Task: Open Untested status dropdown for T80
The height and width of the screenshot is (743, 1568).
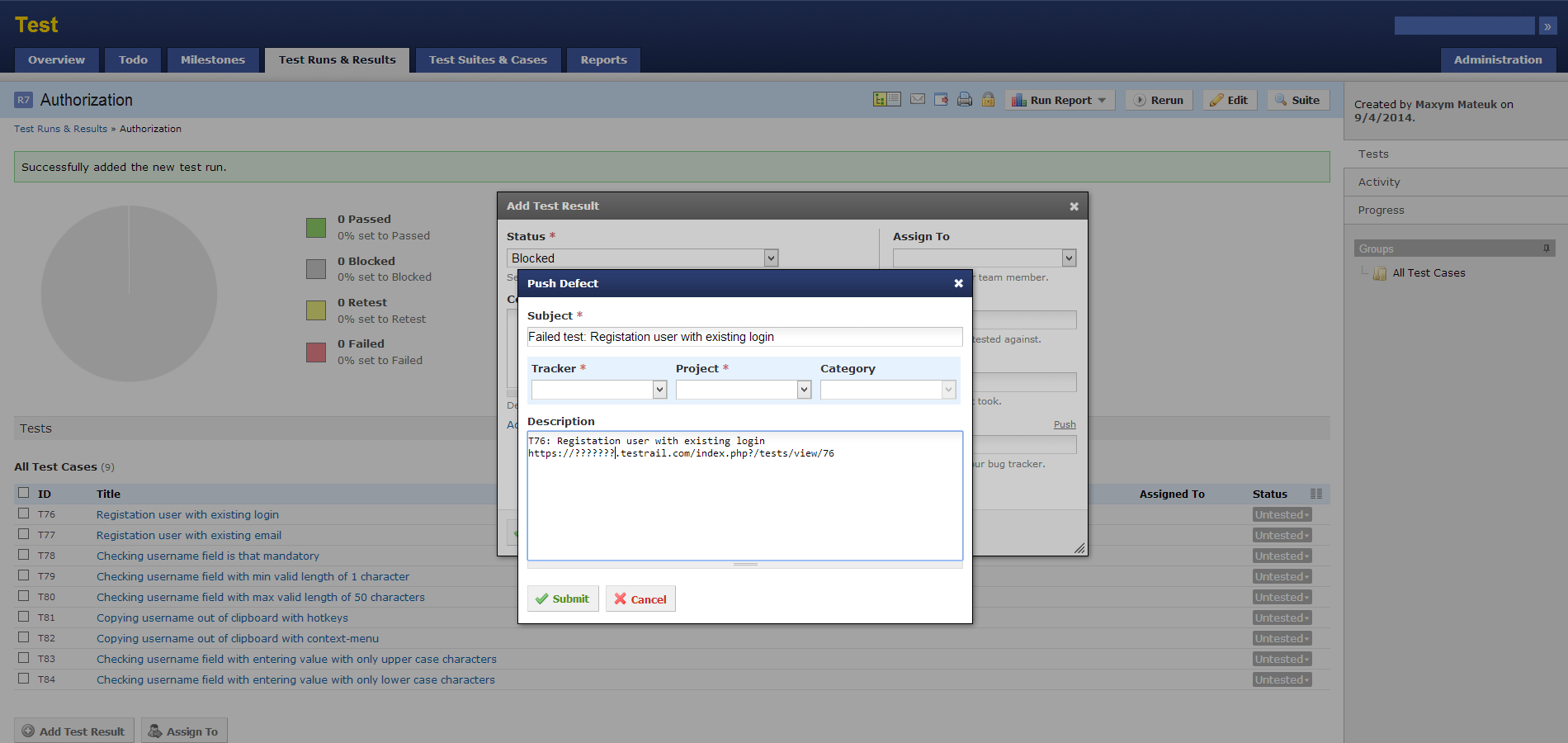Action: [1282, 597]
